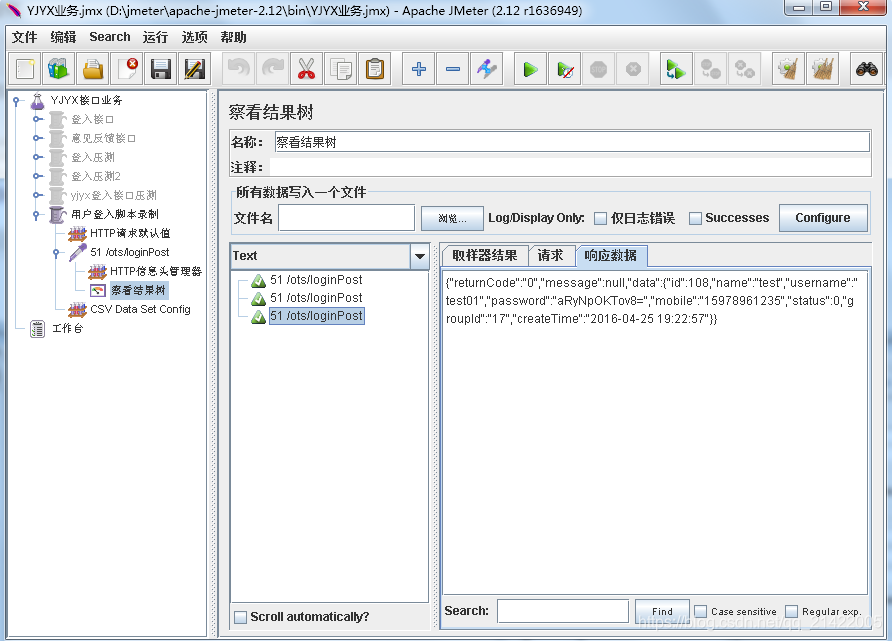Click the Configure button
Viewport: 892px width, 641px height.
click(x=823, y=218)
